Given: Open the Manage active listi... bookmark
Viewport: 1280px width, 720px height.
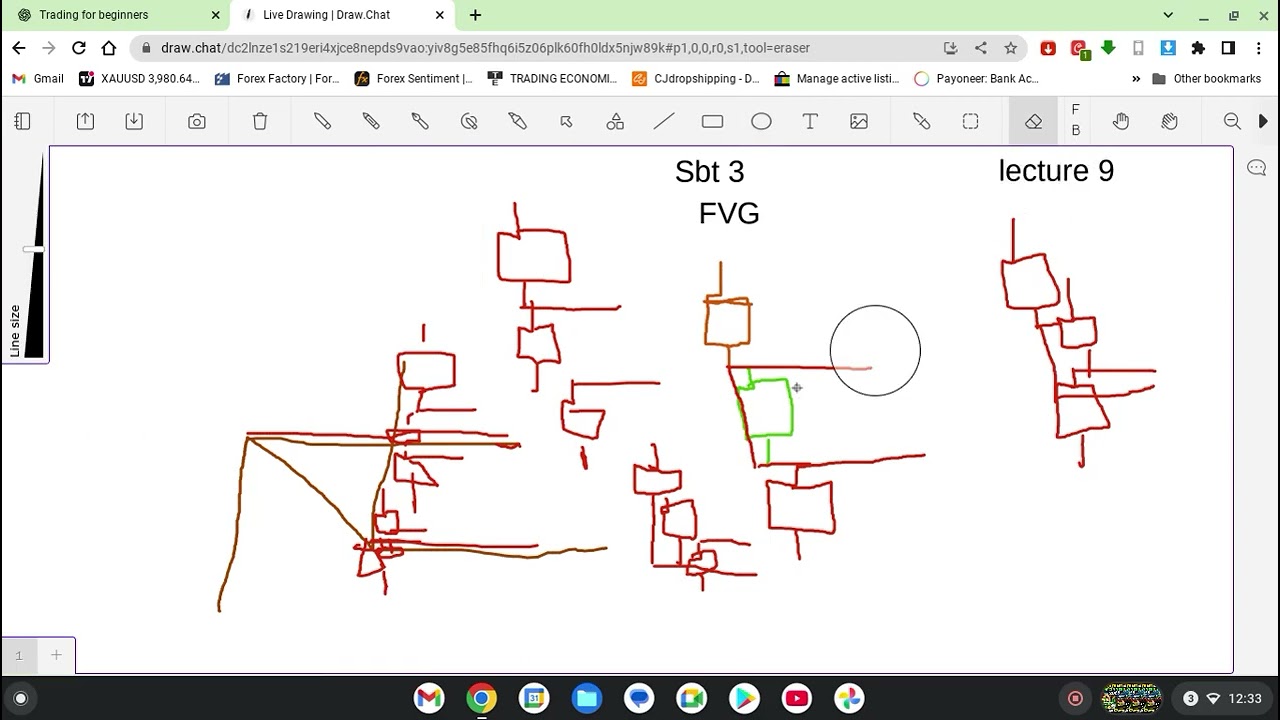Looking at the screenshot, I should pos(837,78).
